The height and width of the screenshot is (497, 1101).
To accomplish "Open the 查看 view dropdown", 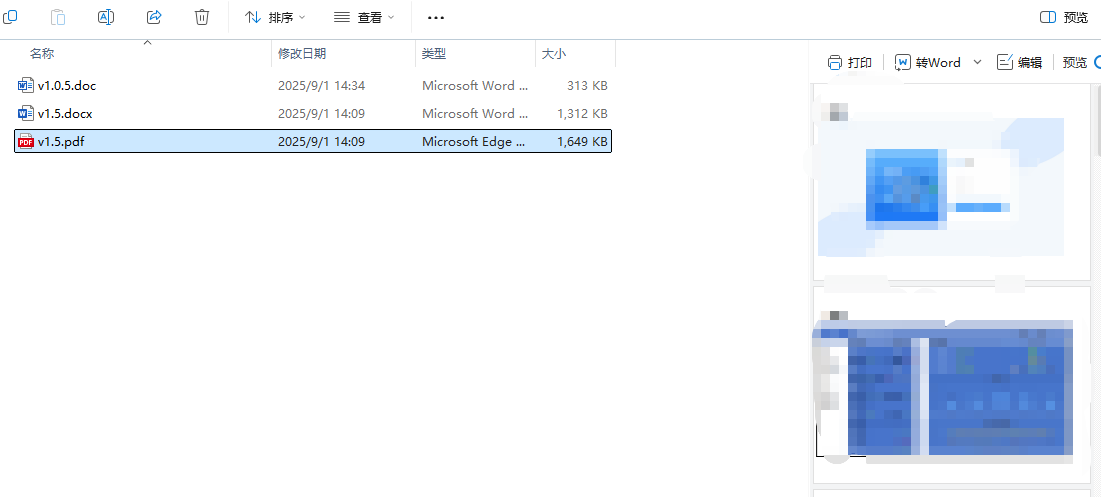I will (x=364, y=18).
